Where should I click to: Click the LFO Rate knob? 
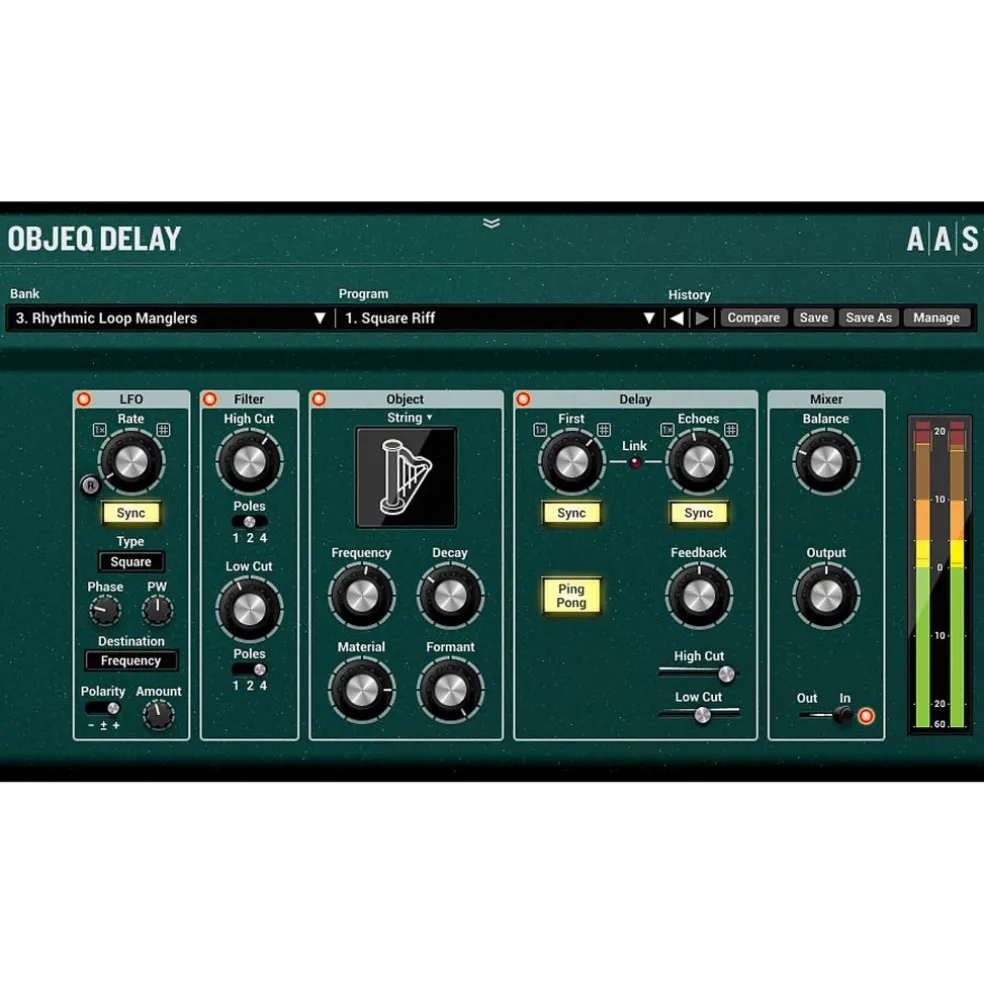point(132,463)
